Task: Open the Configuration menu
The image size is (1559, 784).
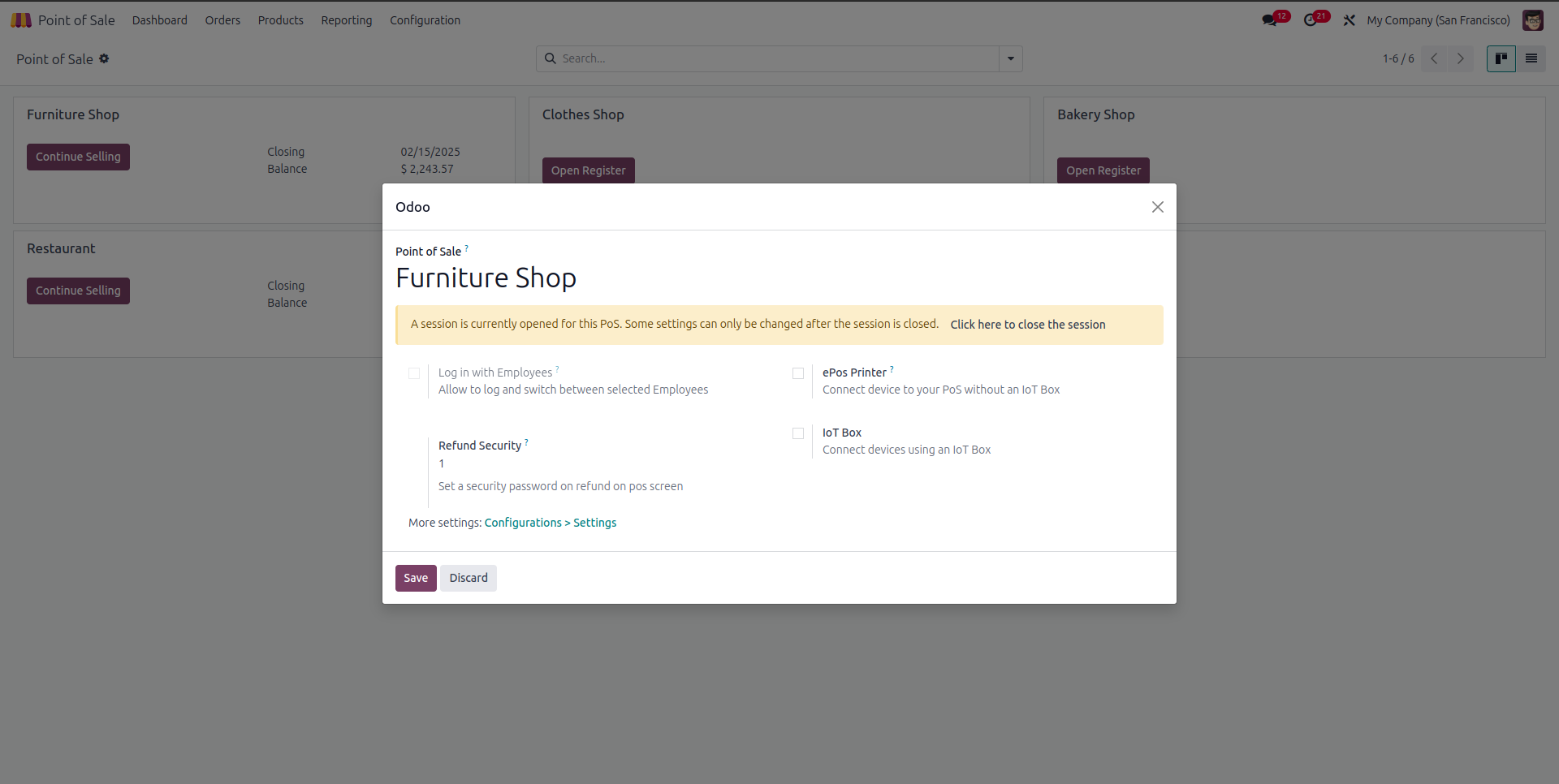Action: click(425, 20)
